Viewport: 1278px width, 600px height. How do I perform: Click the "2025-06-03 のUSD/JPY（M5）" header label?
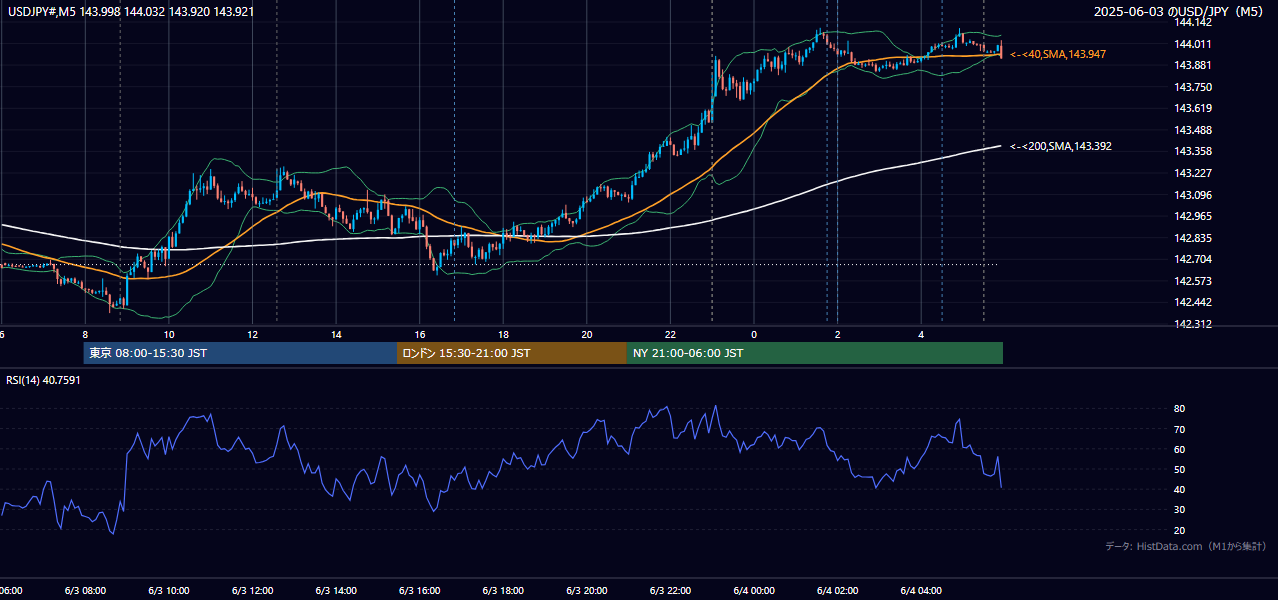[x=1180, y=11]
